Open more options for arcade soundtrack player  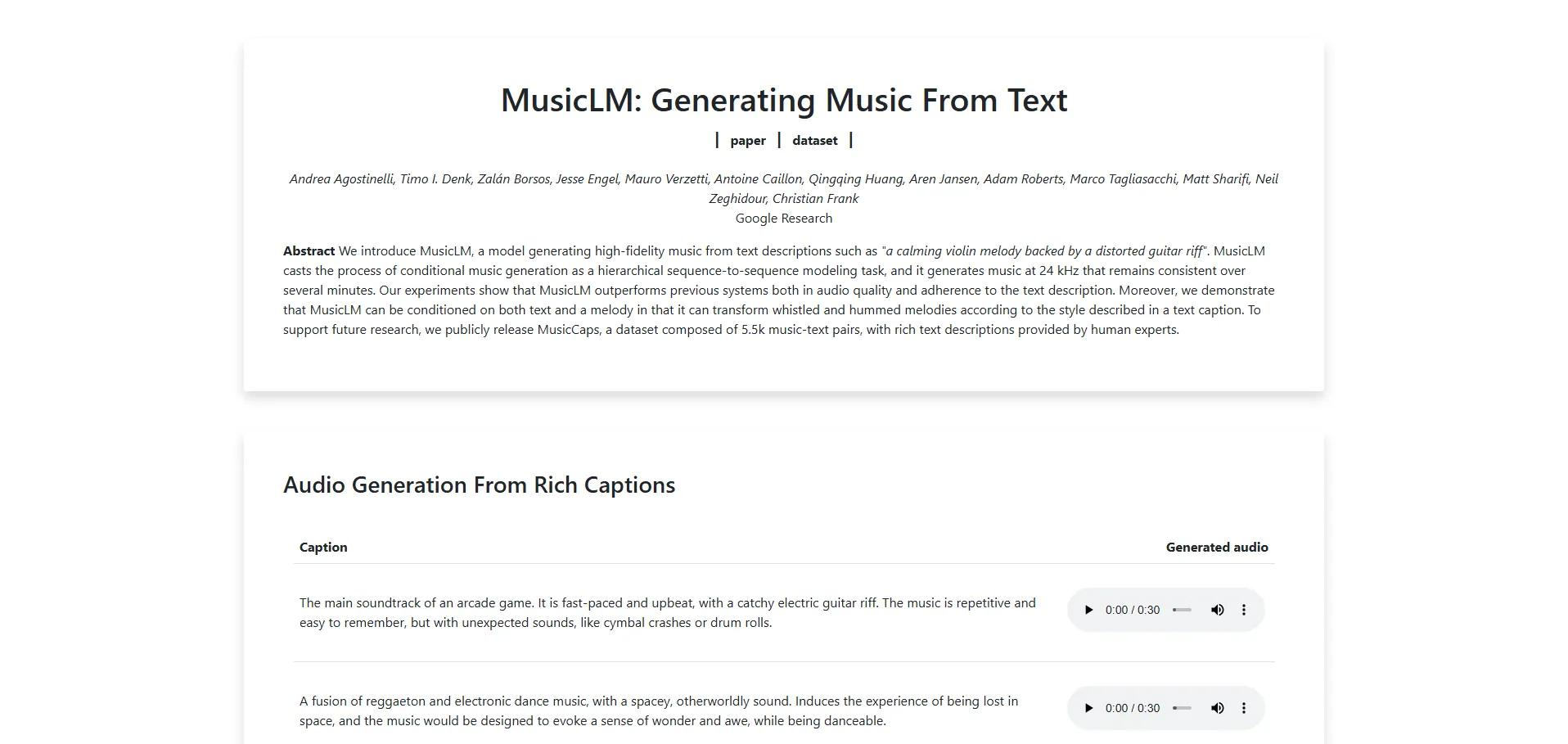(x=1244, y=610)
